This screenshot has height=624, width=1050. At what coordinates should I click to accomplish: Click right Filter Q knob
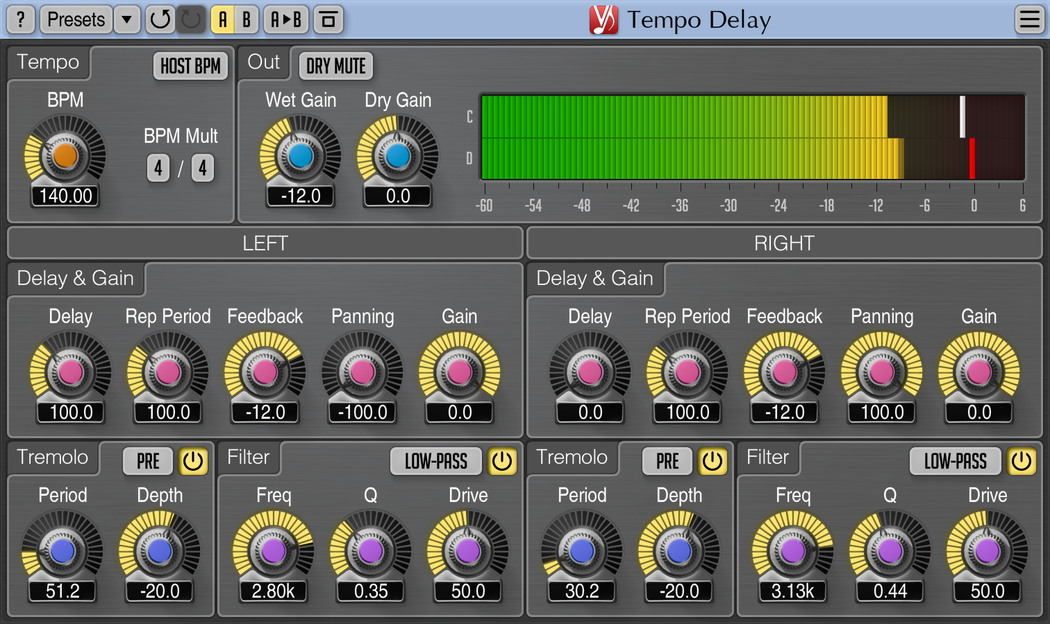click(x=890, y=551)
